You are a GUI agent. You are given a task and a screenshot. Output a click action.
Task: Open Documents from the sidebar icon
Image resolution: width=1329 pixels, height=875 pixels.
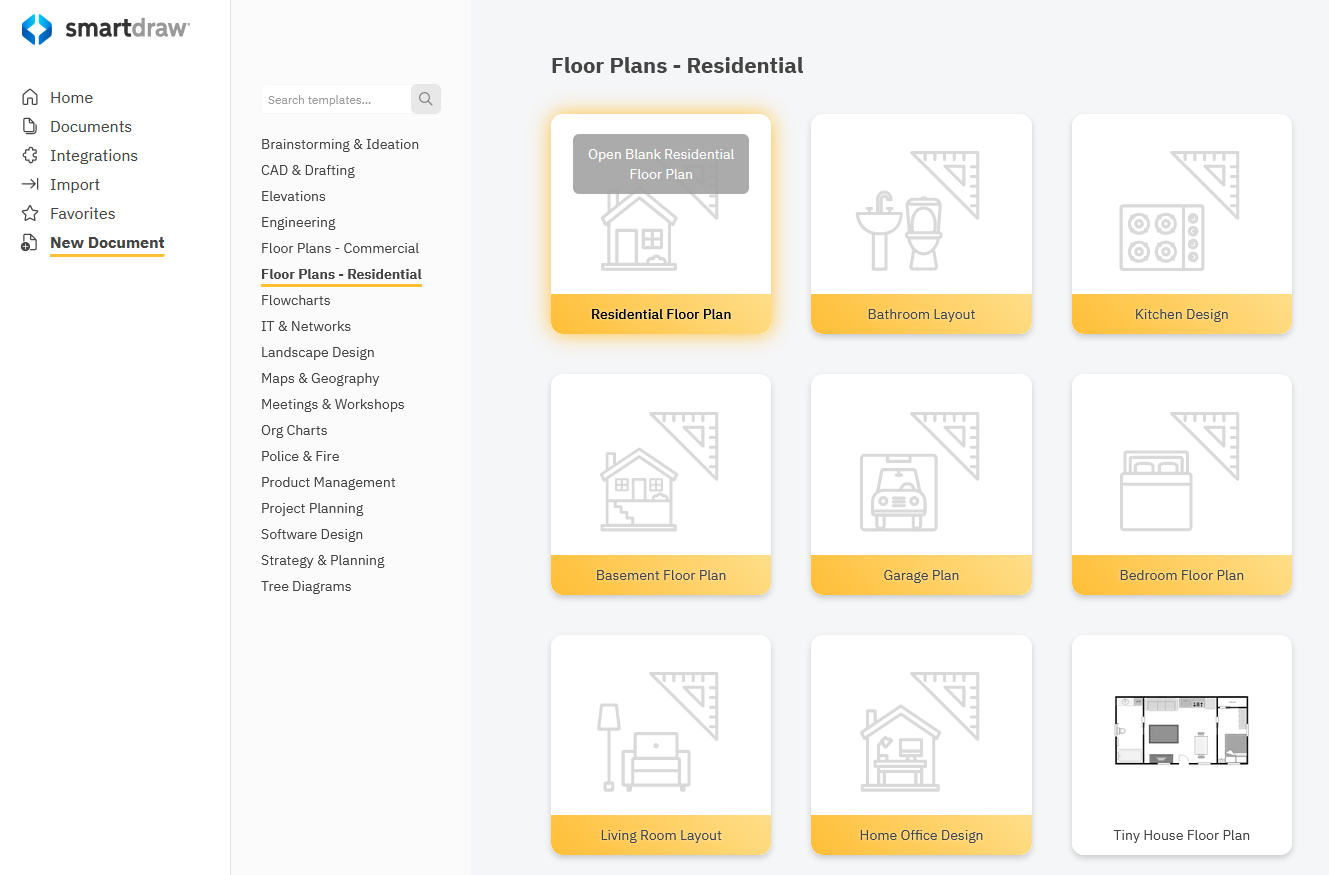(x=30, y=126)
